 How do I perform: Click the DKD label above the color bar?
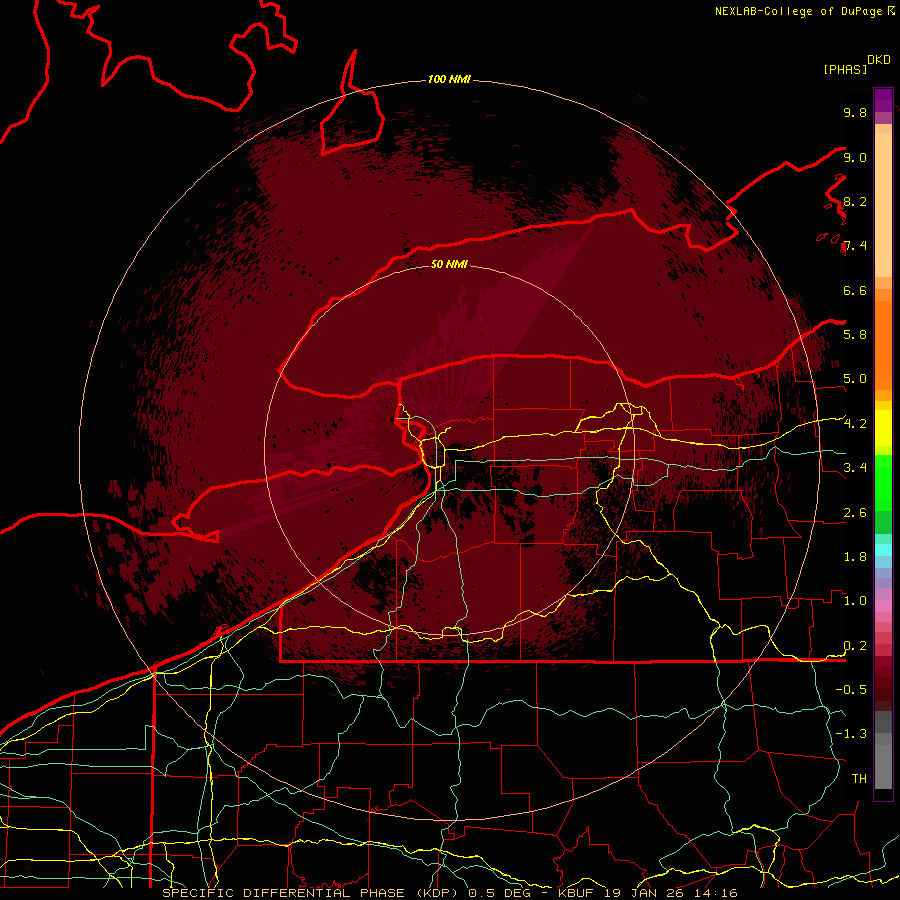(x=879, y=60)
